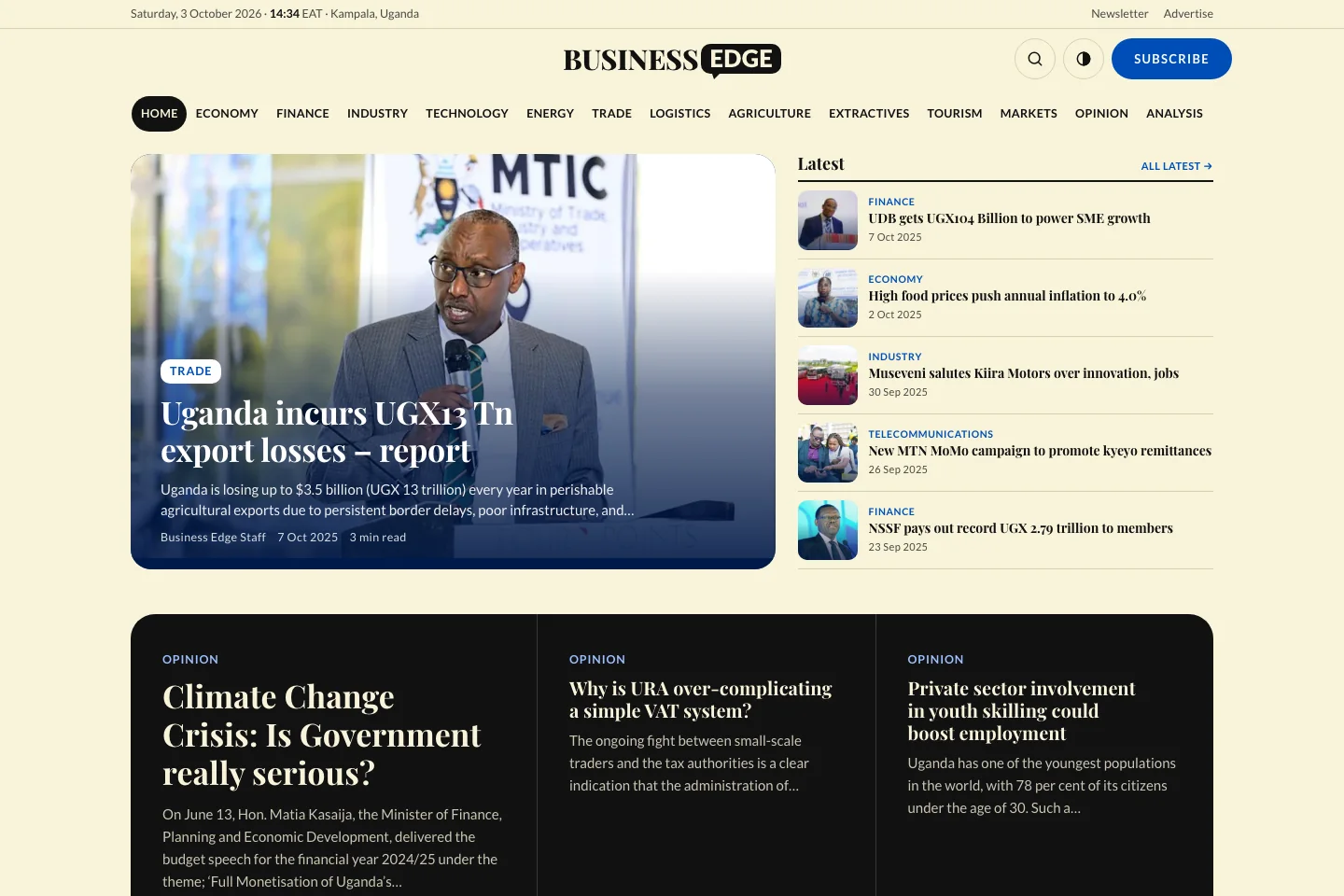Image resolution: width=1344 pixels, height=896 pixels.
Task: Click Economy label above inflation story
Action: pyautogui.click(x=895, y=279)
